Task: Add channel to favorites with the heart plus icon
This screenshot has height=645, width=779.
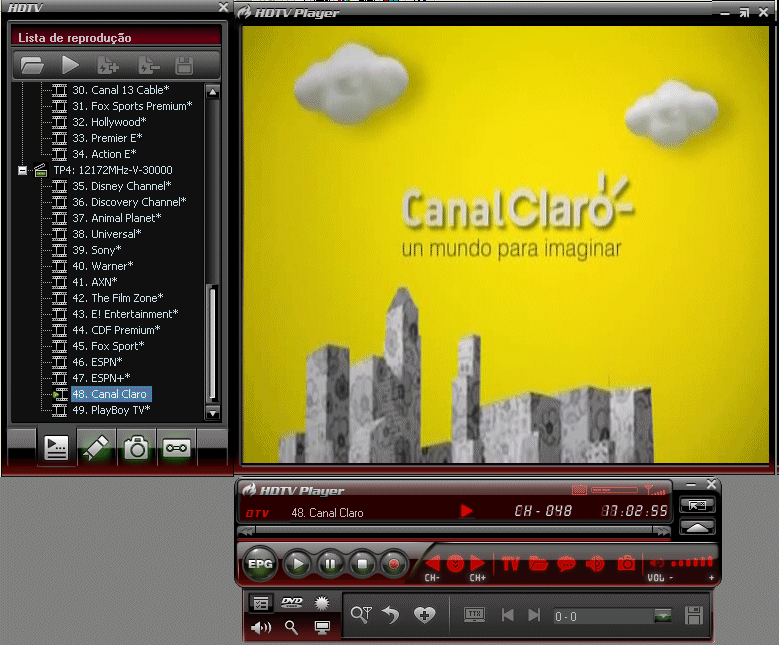Action: [x=424, y=615]
